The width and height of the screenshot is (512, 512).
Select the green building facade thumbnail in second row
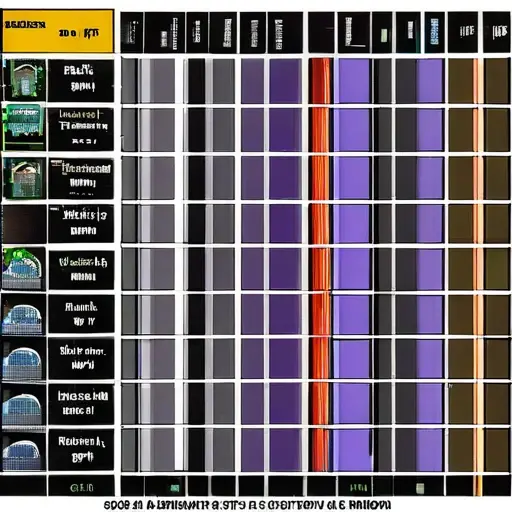[x=24, y=127]
